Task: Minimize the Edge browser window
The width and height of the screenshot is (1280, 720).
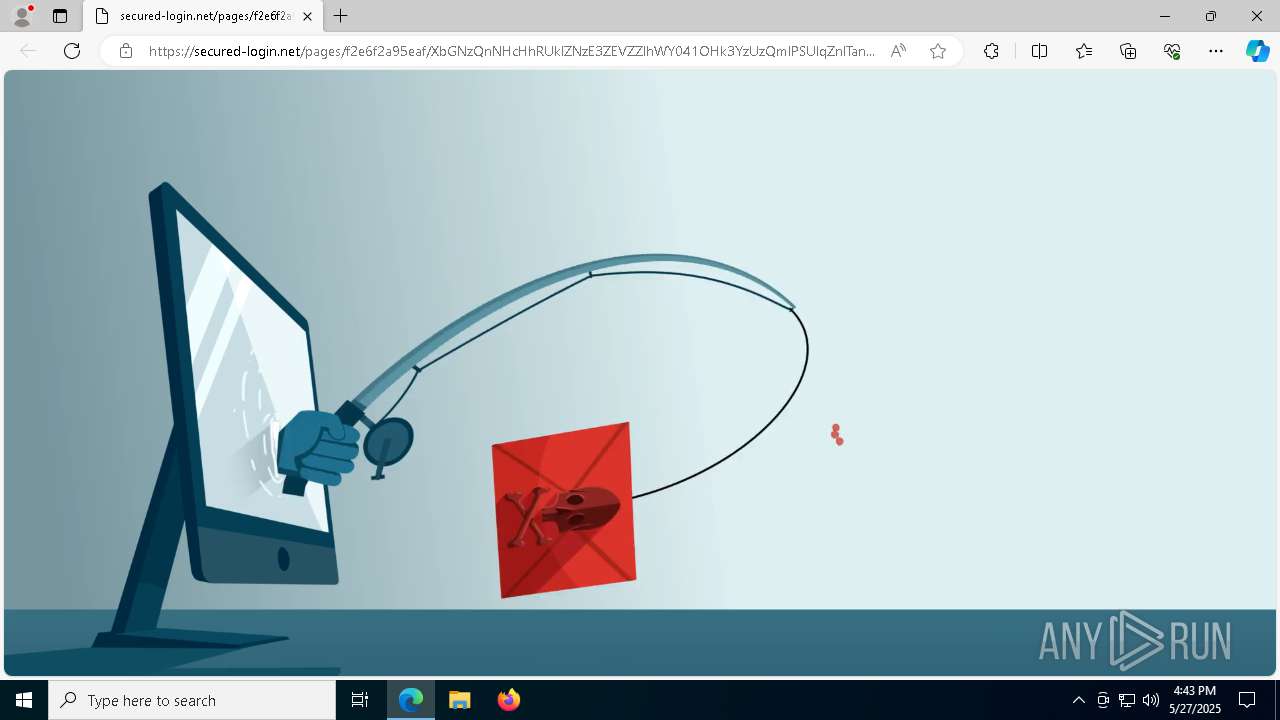Action: pyautogui.click(x=1165, y=16)
